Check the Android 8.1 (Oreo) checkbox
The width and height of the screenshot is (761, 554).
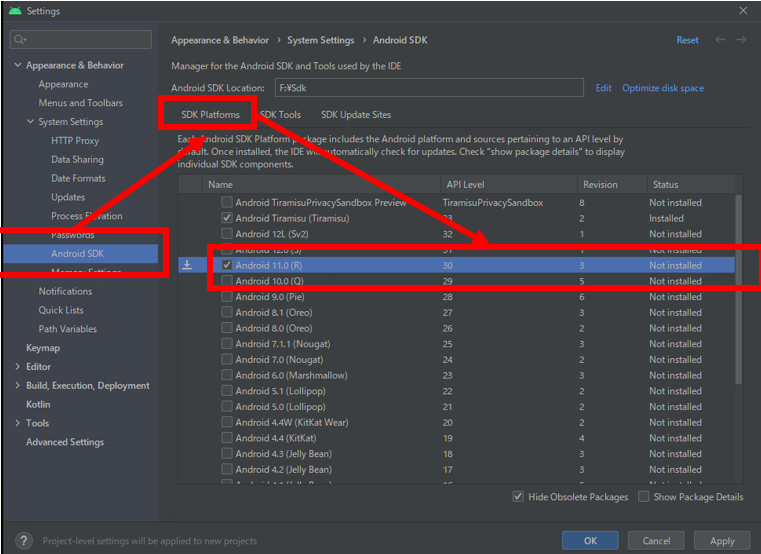[x=227, y=312]
